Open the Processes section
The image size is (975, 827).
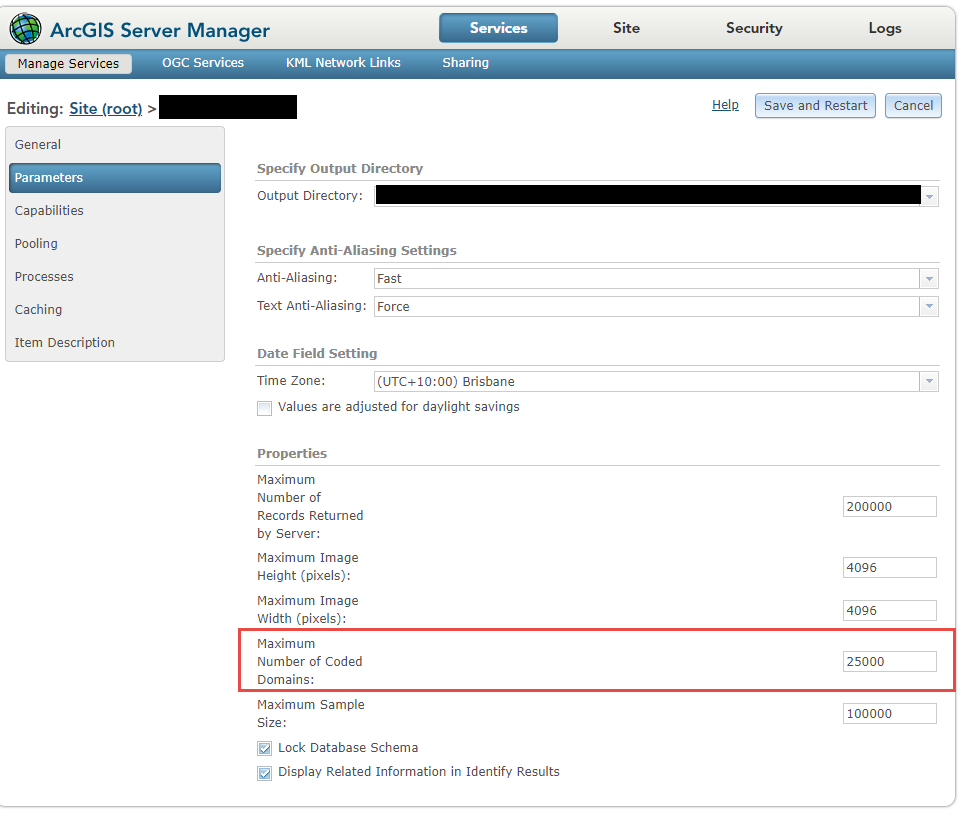click(x=115, y=277)
